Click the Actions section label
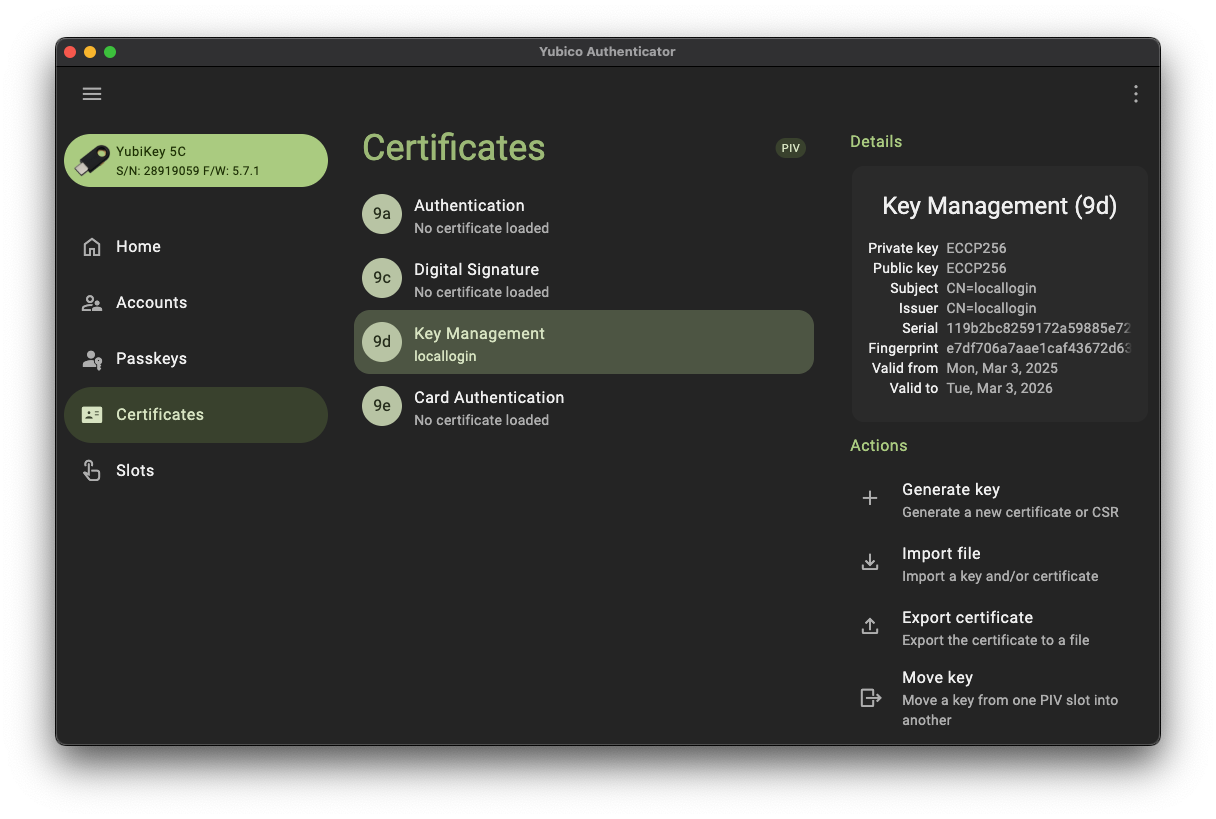The width and height of the screenshot is (1216, 819). click(x=879, y=446)
